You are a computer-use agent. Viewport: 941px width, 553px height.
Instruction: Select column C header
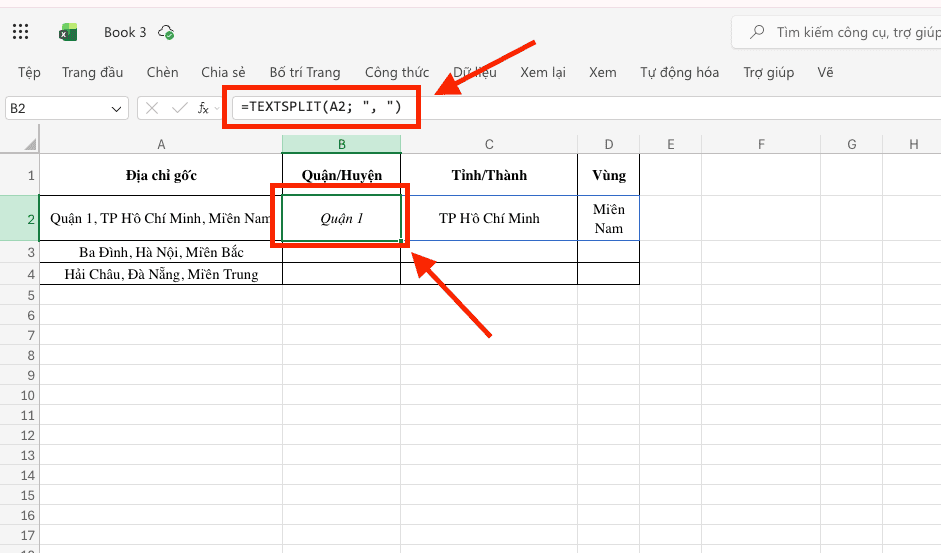(x=489, y=144)
